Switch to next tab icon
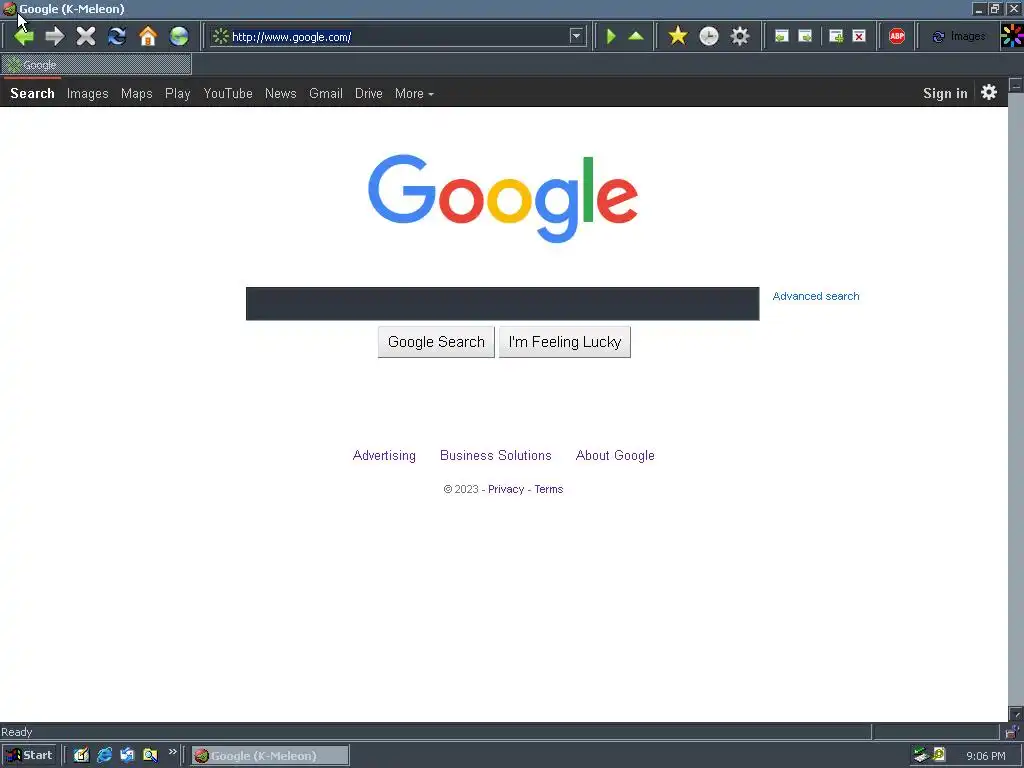 coord(805,36)
